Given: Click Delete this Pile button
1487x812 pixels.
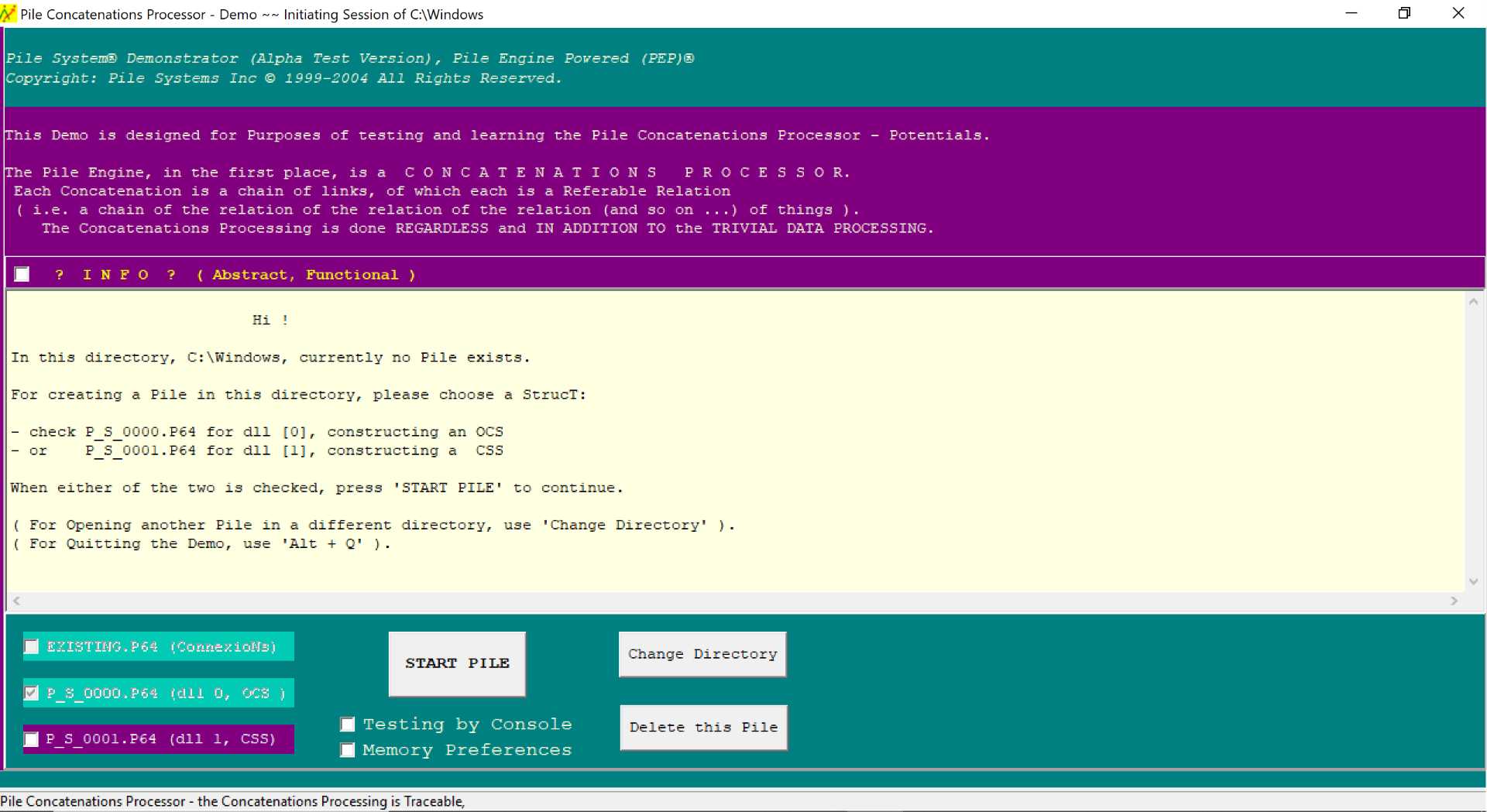Looking at the screenshot, I should [x=703, y=727].
